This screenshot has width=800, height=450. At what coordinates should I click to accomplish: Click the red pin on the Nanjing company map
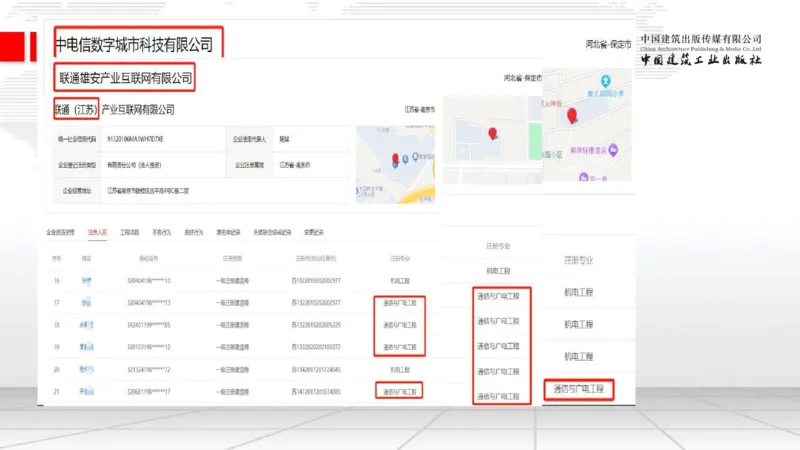[x=395, y=159]
